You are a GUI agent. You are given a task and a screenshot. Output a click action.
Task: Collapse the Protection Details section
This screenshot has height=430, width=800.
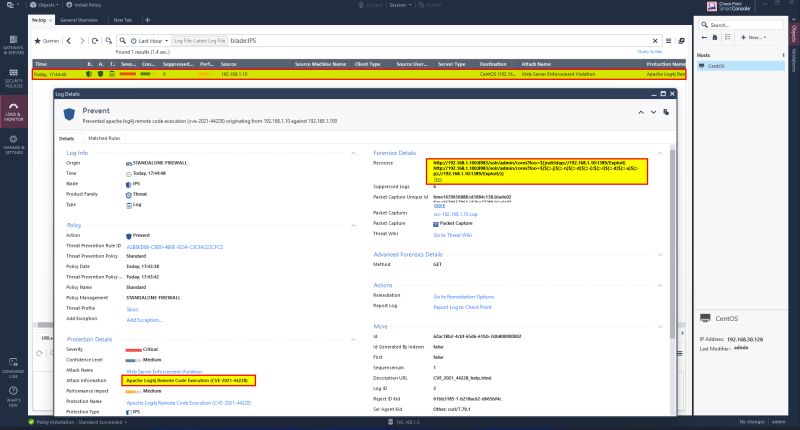click(x=353, y=339)
